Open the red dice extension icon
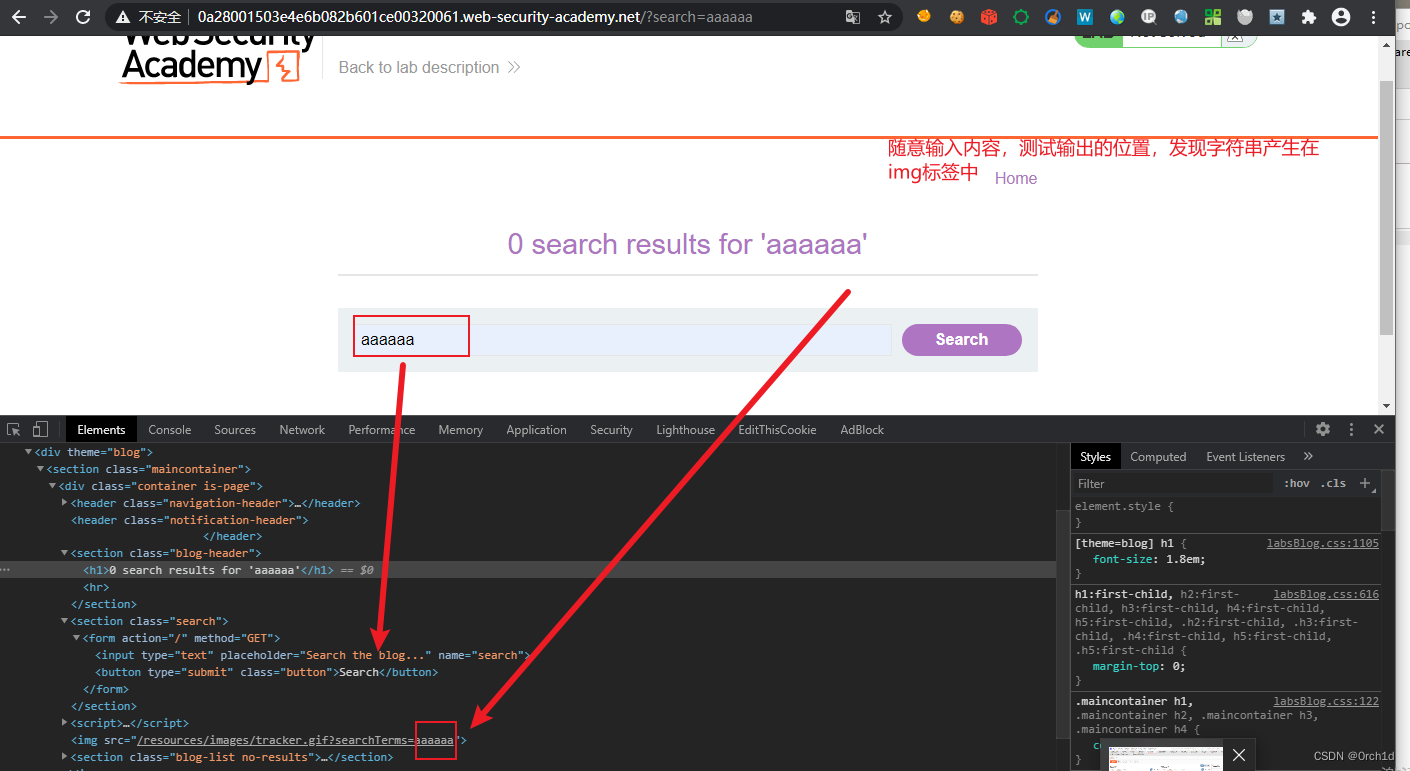The image size is (1410, 771). (989, 17)
